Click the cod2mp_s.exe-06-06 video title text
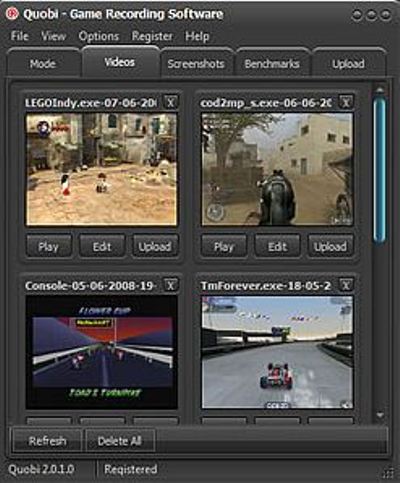400x483 pixels. coord(266,103)
